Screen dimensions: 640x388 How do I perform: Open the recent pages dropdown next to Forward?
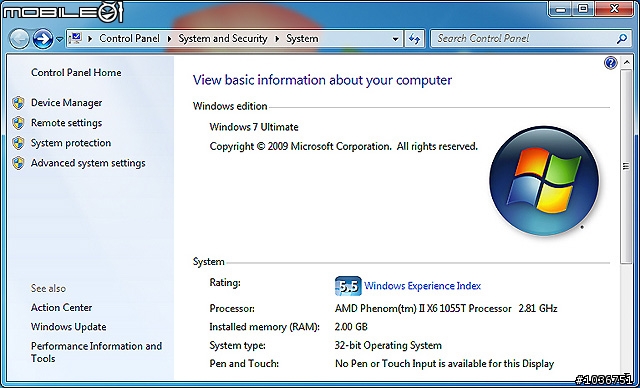click(60, 40)
